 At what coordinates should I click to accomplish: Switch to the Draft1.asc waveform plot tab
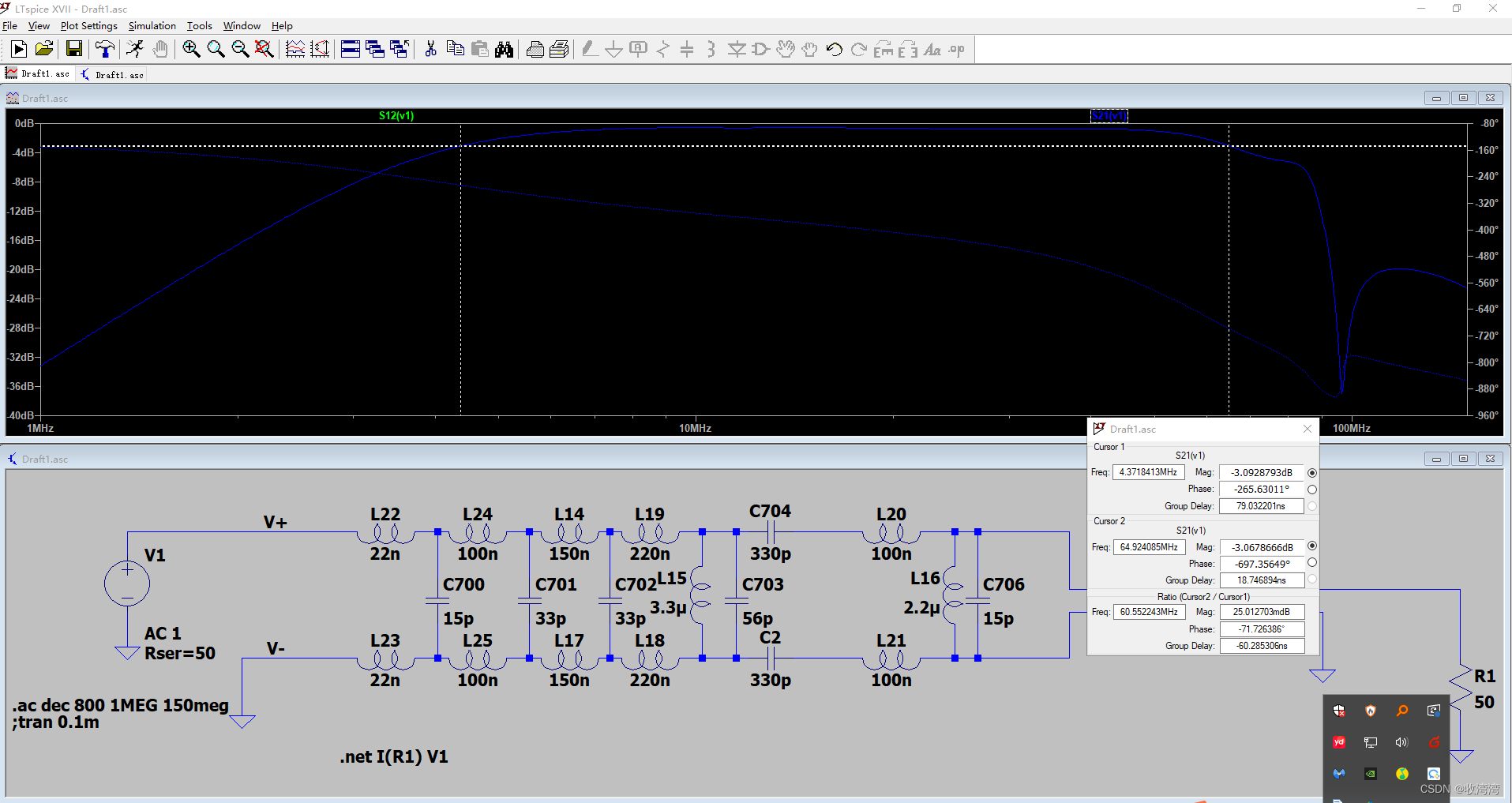coord(38,74)
